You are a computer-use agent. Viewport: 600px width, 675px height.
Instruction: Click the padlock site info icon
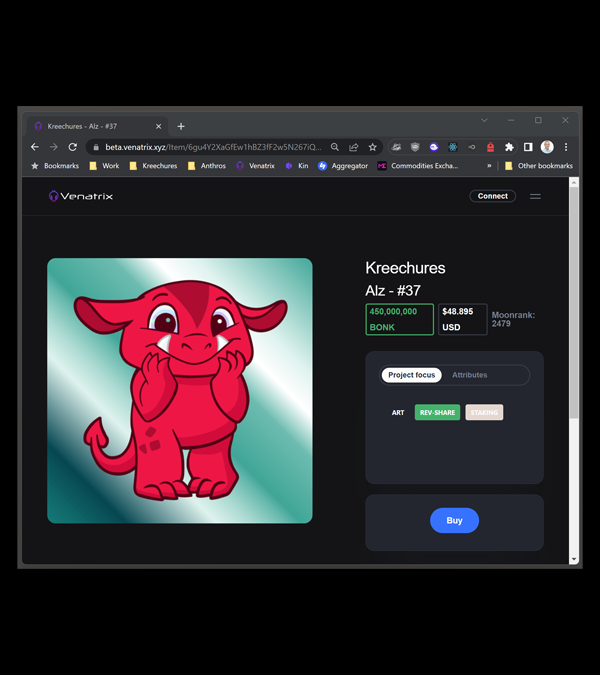point(96,147)
